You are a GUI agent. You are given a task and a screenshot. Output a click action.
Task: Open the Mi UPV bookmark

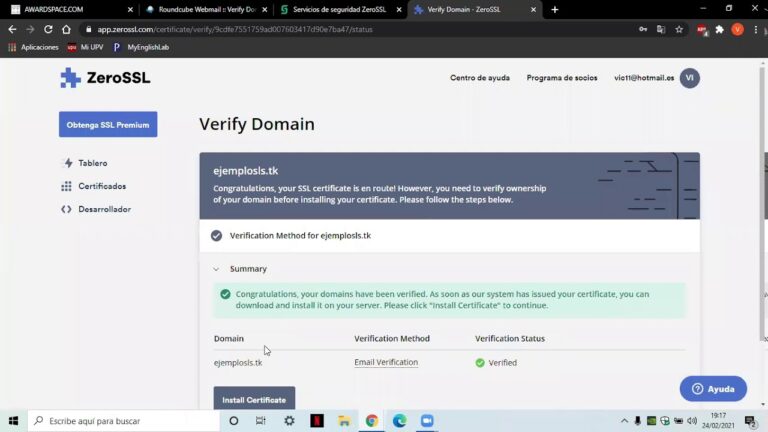pyautogui.click(x=86, y=48)
